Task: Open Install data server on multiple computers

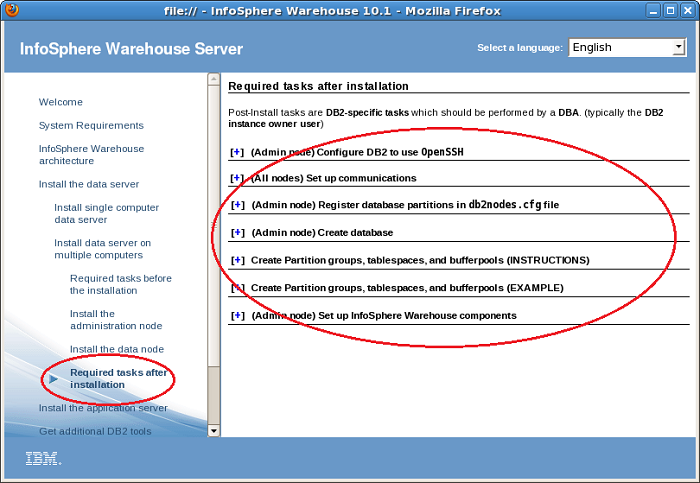Action: click(x=102, y=249)
